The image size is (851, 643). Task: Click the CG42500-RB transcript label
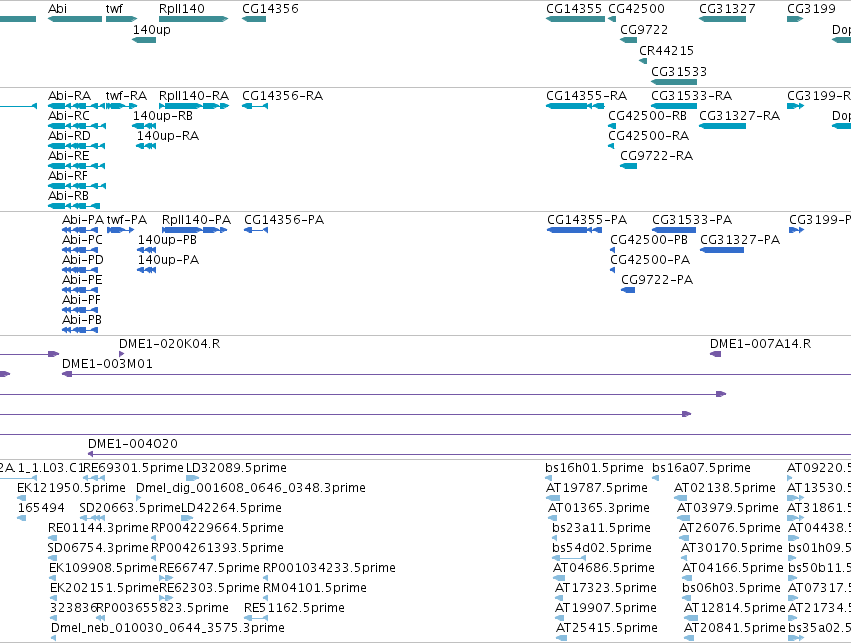click(647, 116)
